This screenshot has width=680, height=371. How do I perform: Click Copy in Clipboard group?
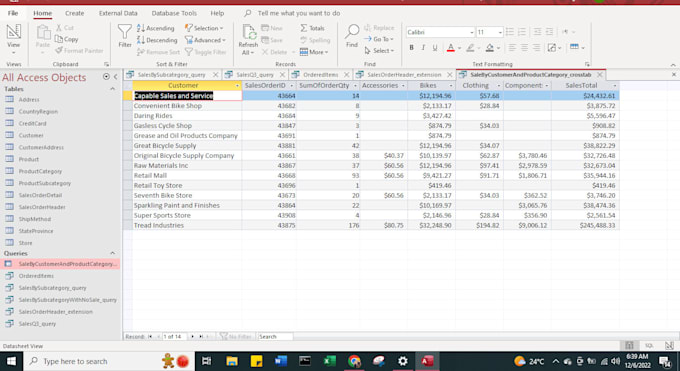[67, 39]
